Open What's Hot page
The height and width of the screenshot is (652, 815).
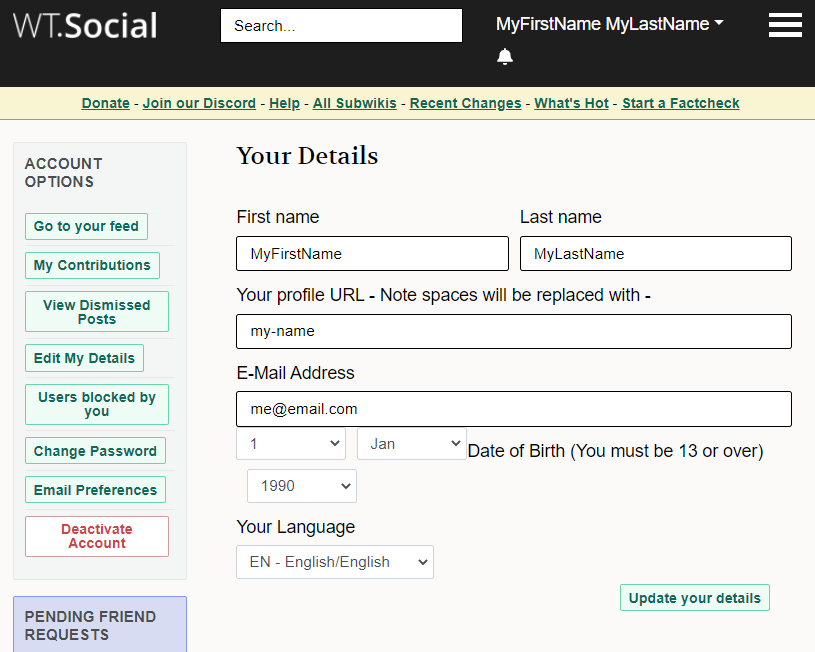(x=571, y=103)
